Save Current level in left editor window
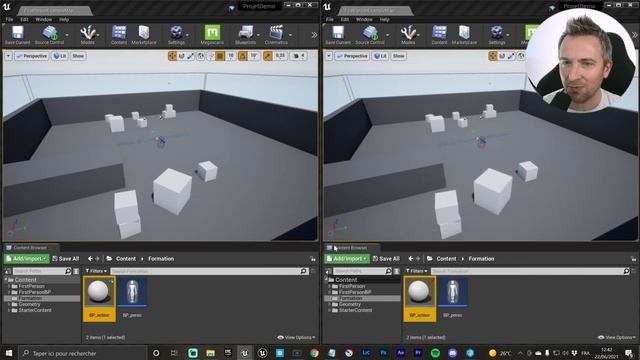Screen dimensions: 640x360 (x=18, y=35)
